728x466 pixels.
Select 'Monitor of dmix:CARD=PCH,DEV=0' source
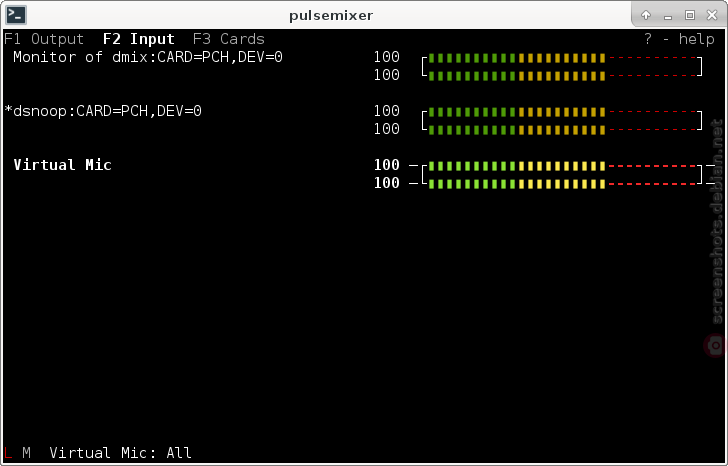148,57
